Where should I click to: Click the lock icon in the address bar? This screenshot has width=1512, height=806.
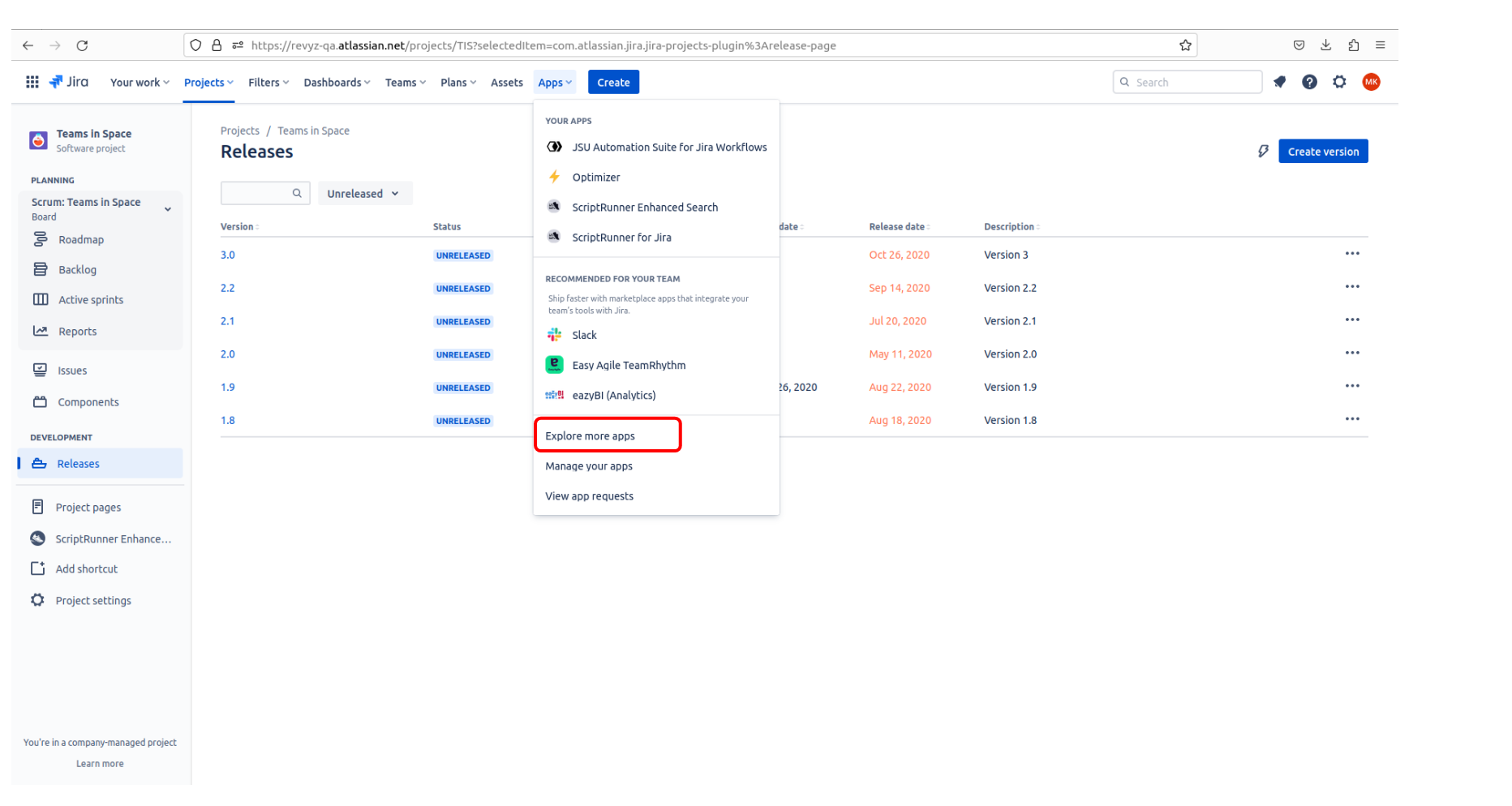217,45
